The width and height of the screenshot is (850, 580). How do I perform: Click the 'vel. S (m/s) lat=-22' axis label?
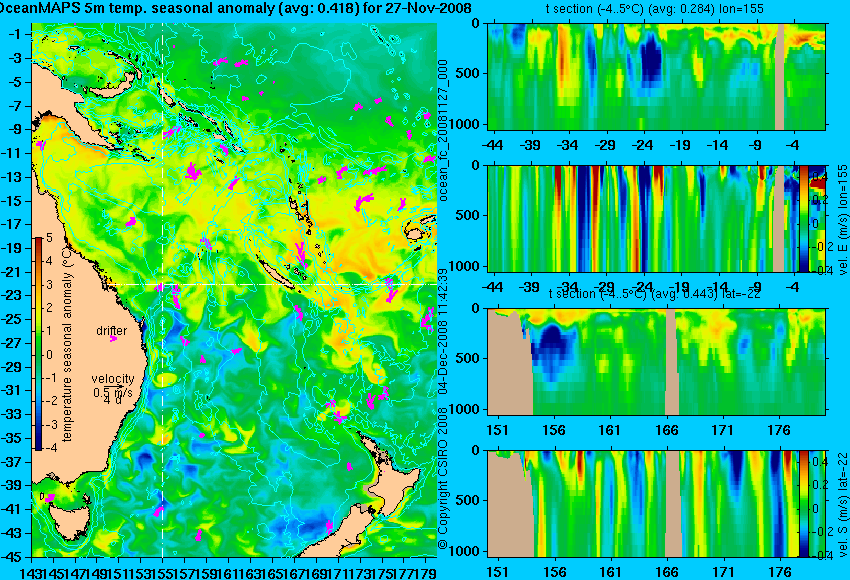[x=842, y=504]
